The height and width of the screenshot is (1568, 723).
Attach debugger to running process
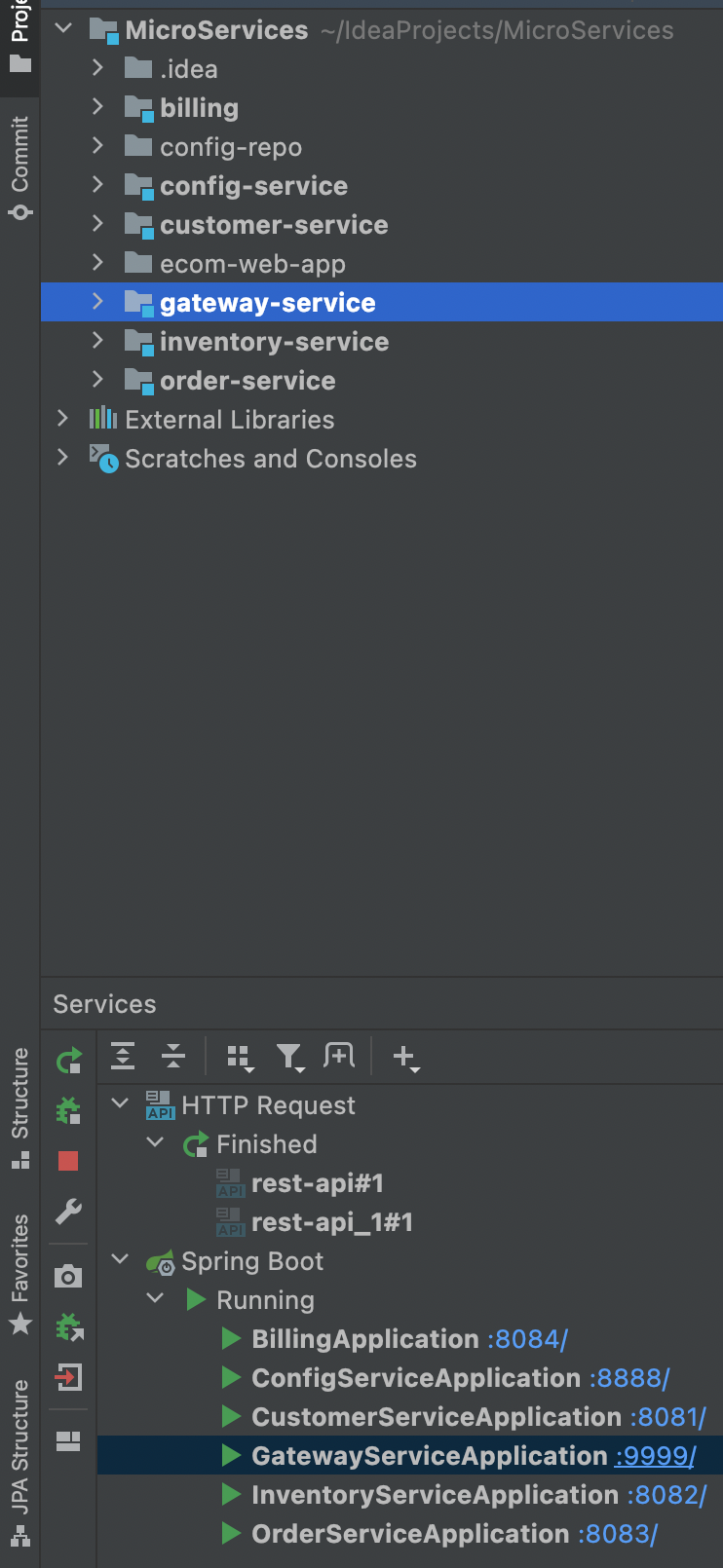pos(68,1325)
